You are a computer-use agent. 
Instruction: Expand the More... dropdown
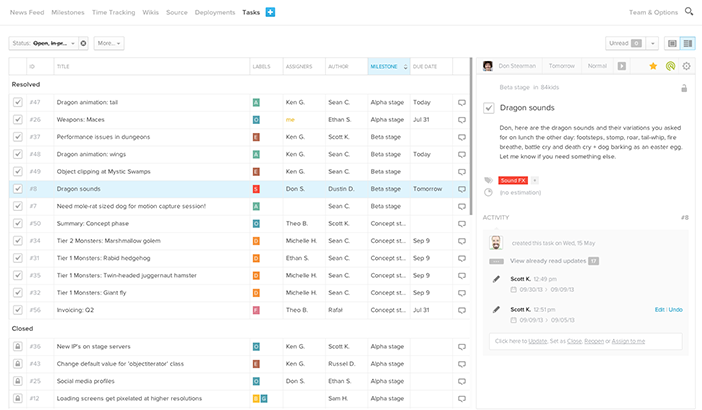109,44
